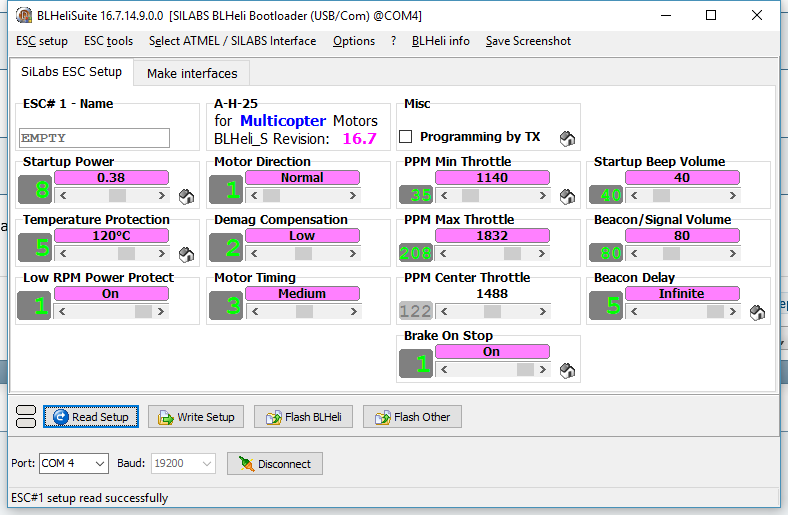Click the default icon beside Brake On Stop
The width and height of the screenshot is (788, 515).
[x=567, y=371]
